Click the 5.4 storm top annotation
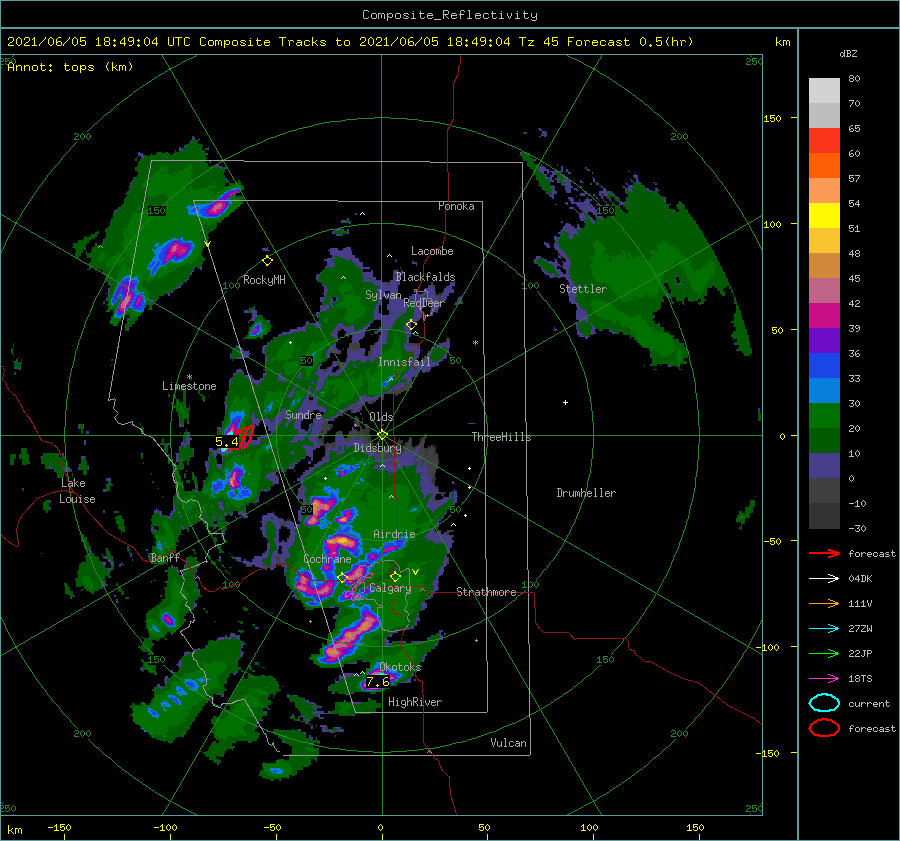Screen dimensions: 900x841 227,441
